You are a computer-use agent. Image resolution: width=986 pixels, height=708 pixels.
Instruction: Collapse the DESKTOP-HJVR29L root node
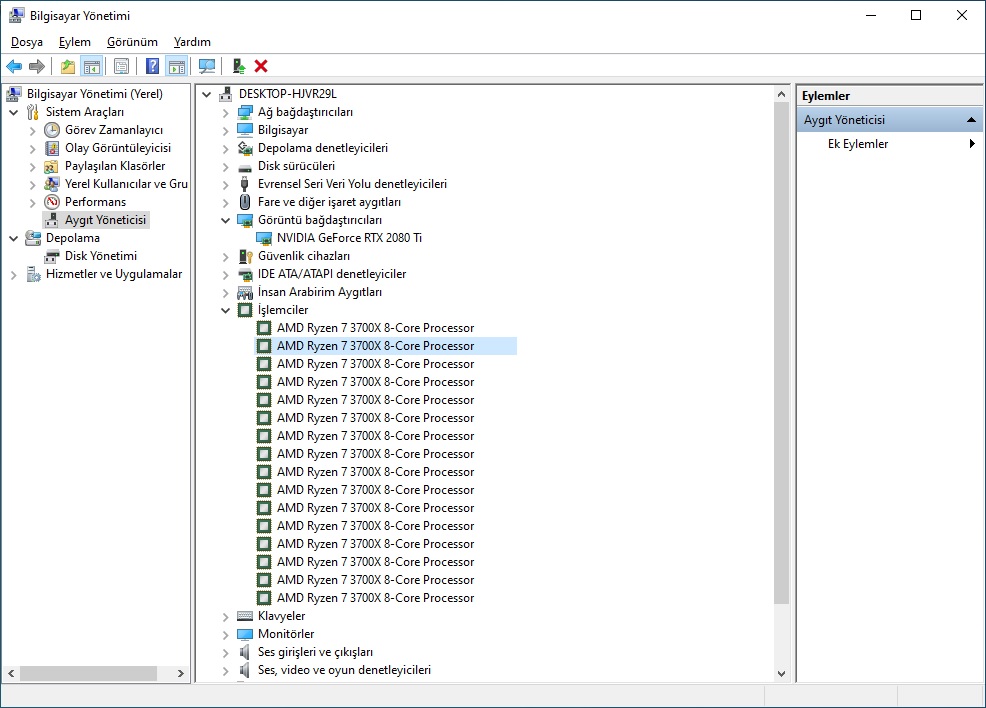pyautogui.click(x=206, y=94)
